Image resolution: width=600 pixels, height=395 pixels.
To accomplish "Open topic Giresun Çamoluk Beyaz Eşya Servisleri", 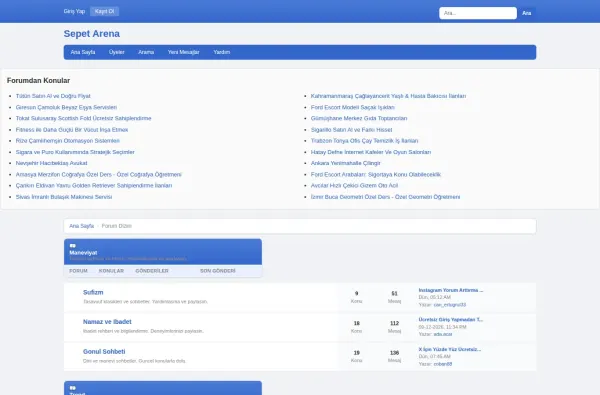I will (x=66, y=108).
